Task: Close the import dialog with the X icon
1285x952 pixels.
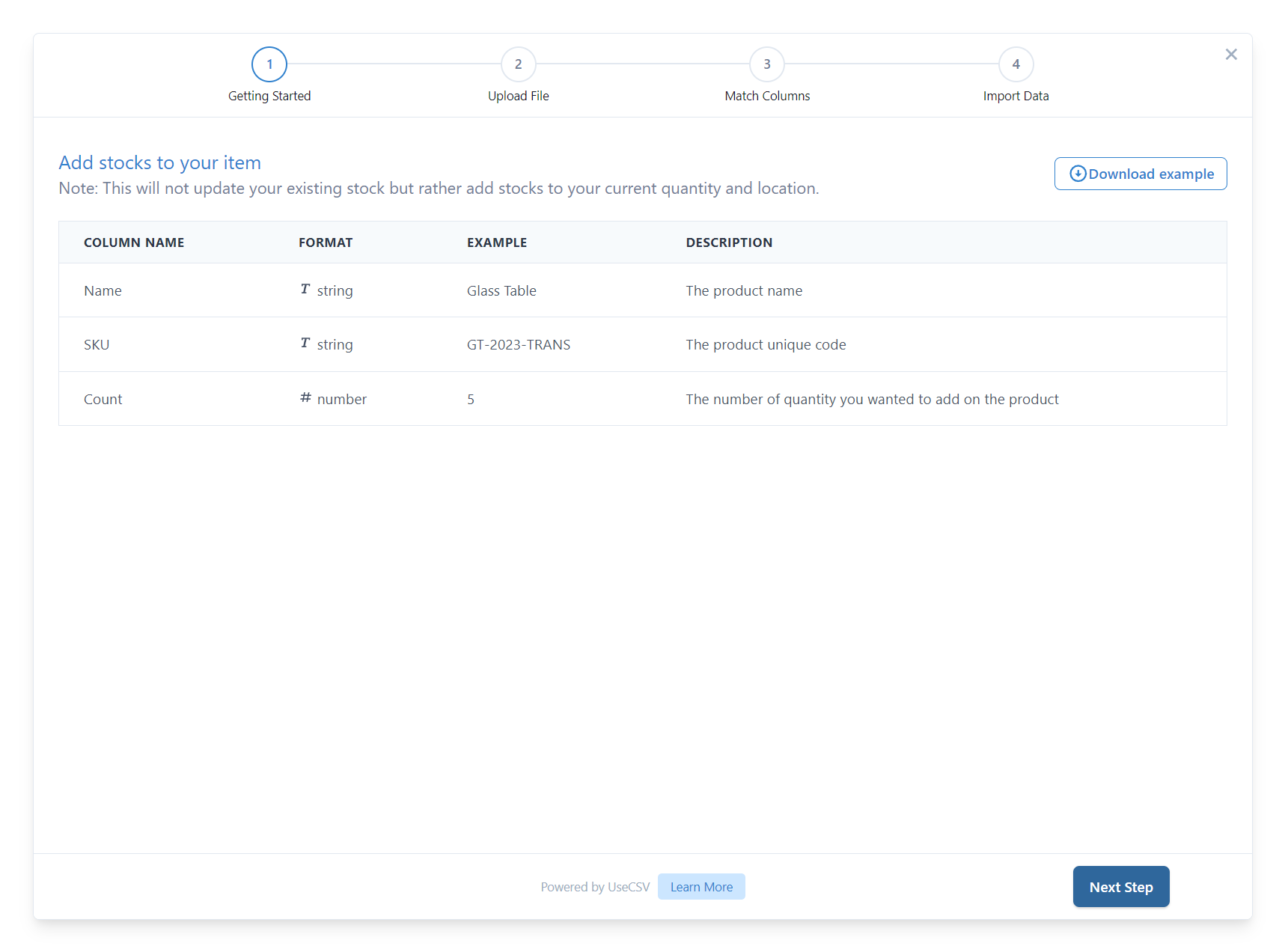Action: 1231,55
